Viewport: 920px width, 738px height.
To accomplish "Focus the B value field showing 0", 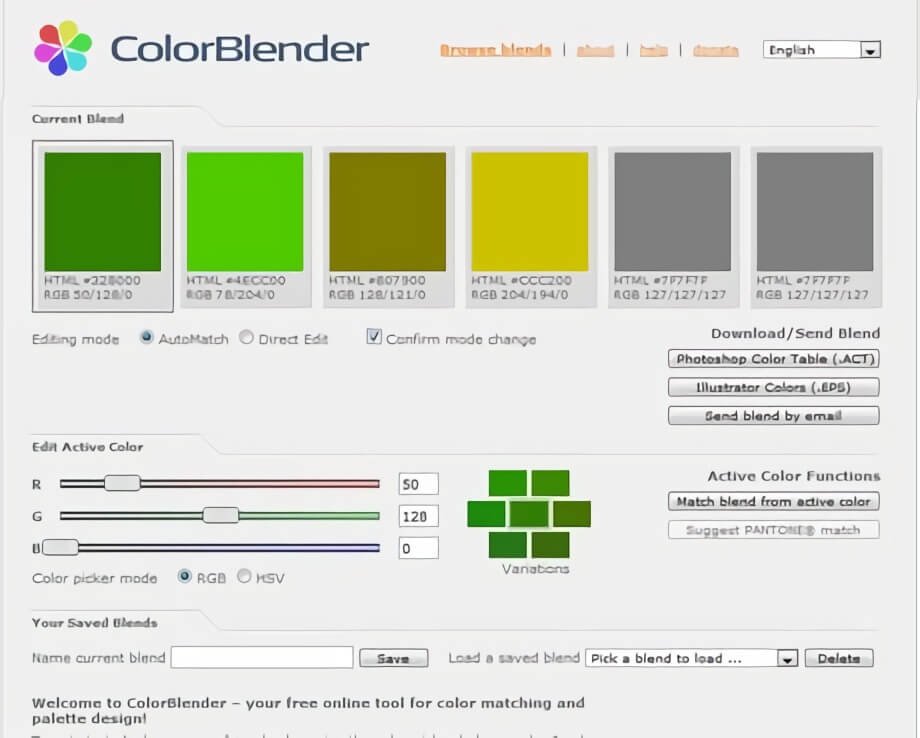I will pos(418,548).
